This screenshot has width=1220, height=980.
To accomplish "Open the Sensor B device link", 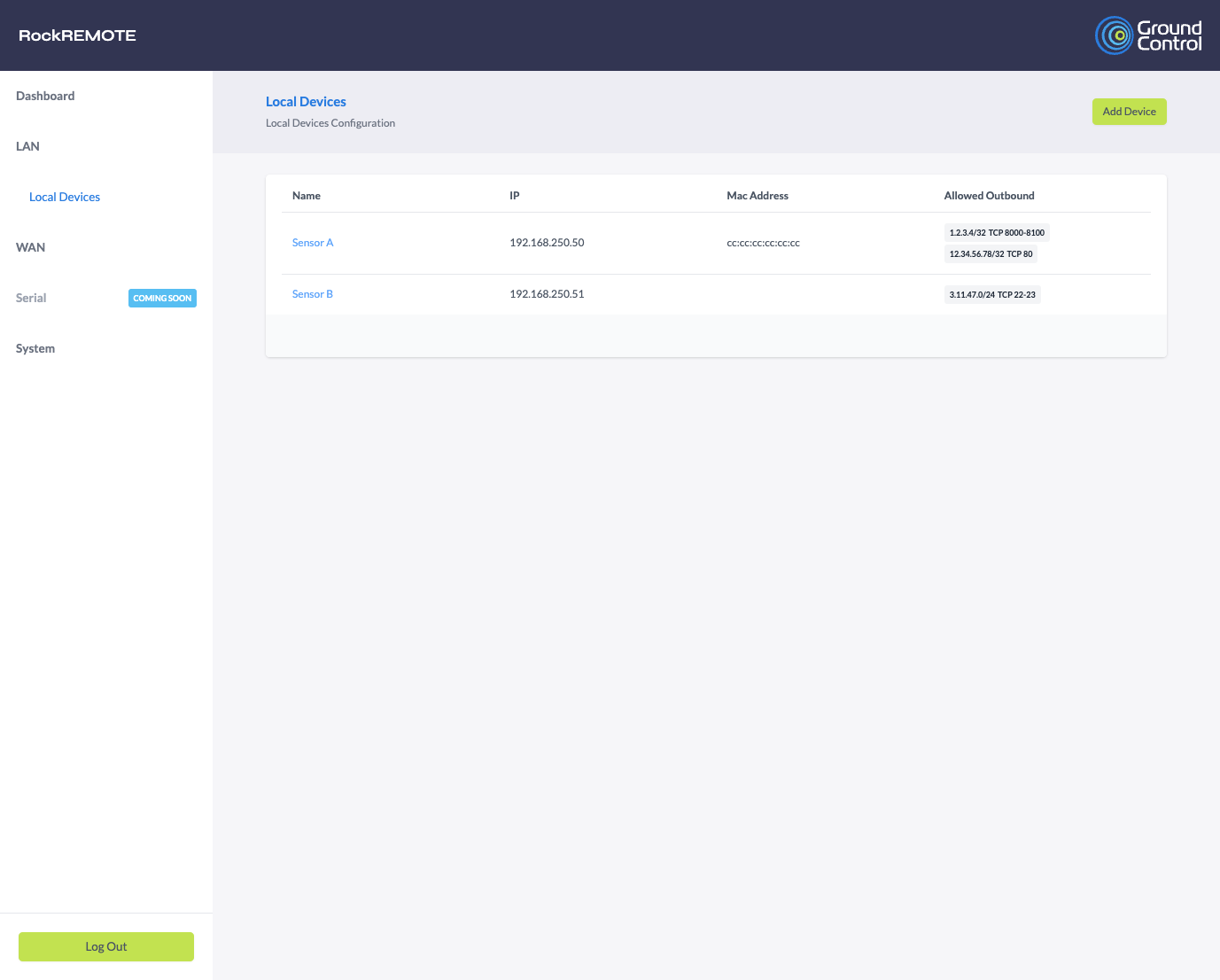I will (313, 294).
